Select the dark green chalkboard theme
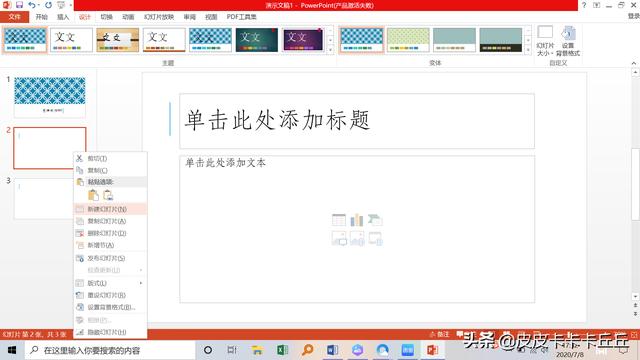 (x=257, y=40)
